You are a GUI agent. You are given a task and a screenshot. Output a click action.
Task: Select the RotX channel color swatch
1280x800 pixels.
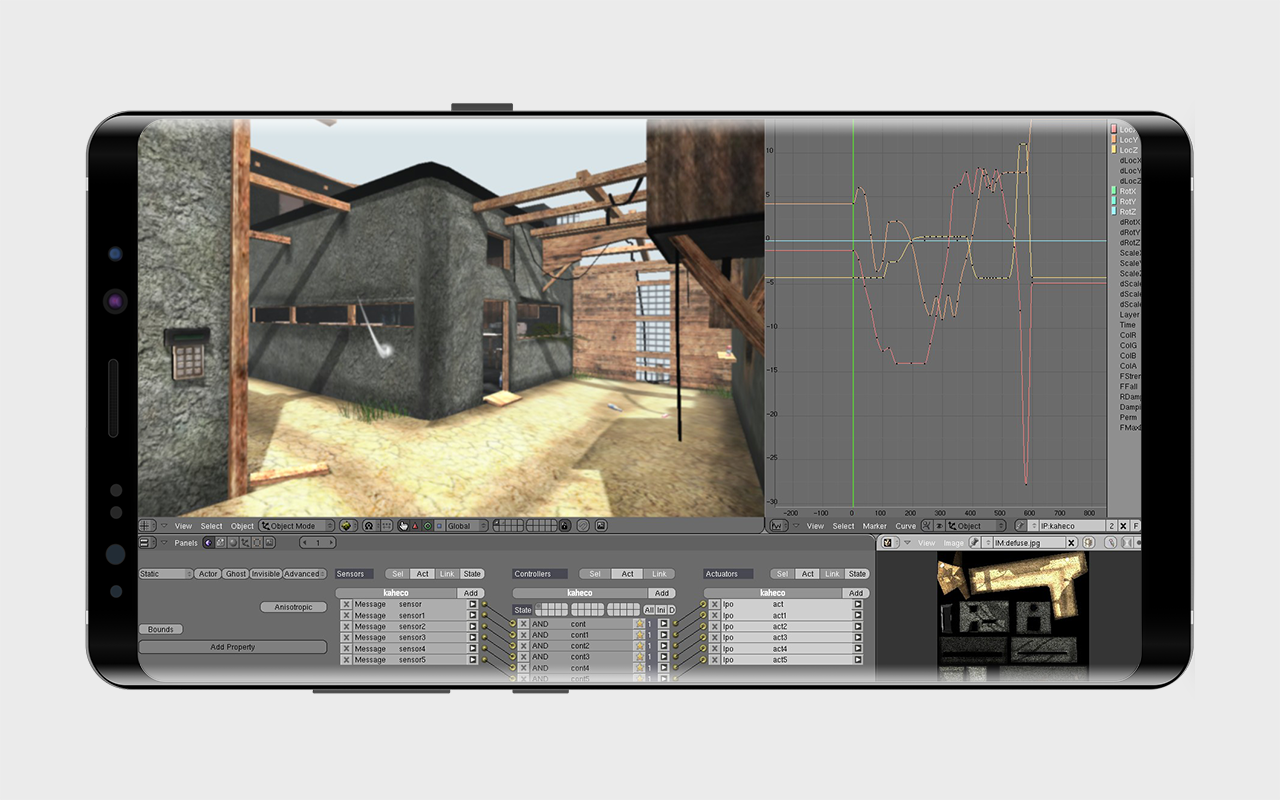(x=1114, y=191)
